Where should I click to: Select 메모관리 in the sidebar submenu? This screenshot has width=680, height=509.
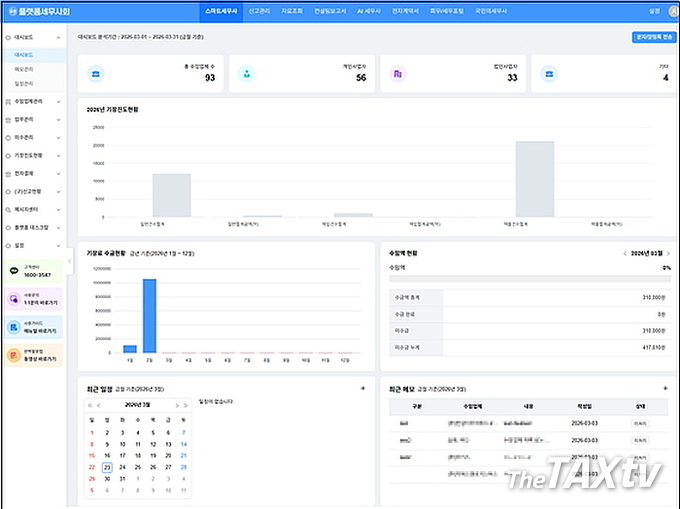click(23, 69)
